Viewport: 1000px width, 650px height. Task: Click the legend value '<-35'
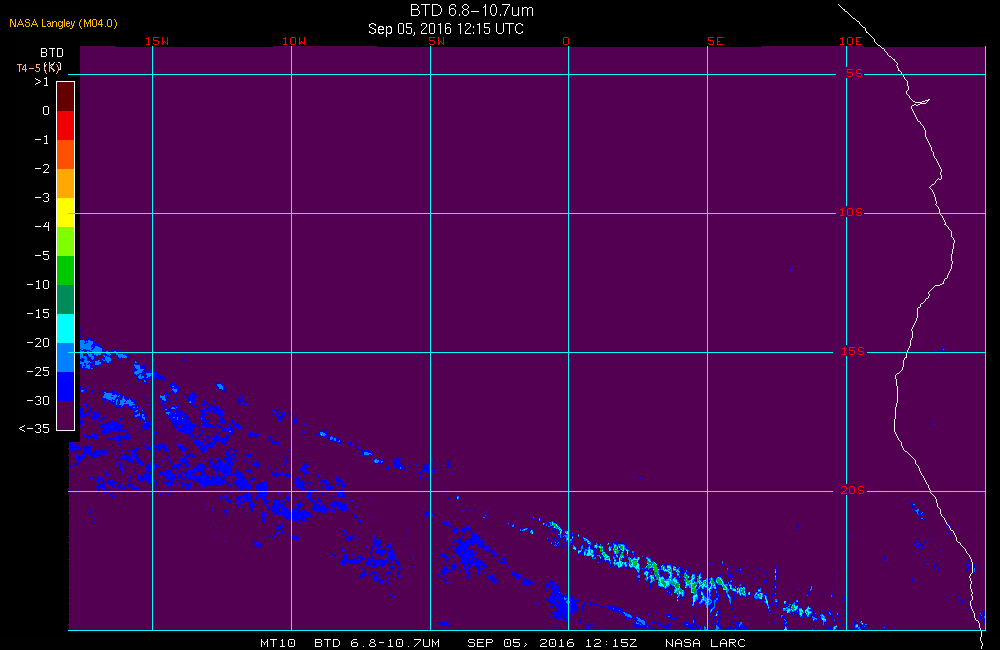pos(34,429)
